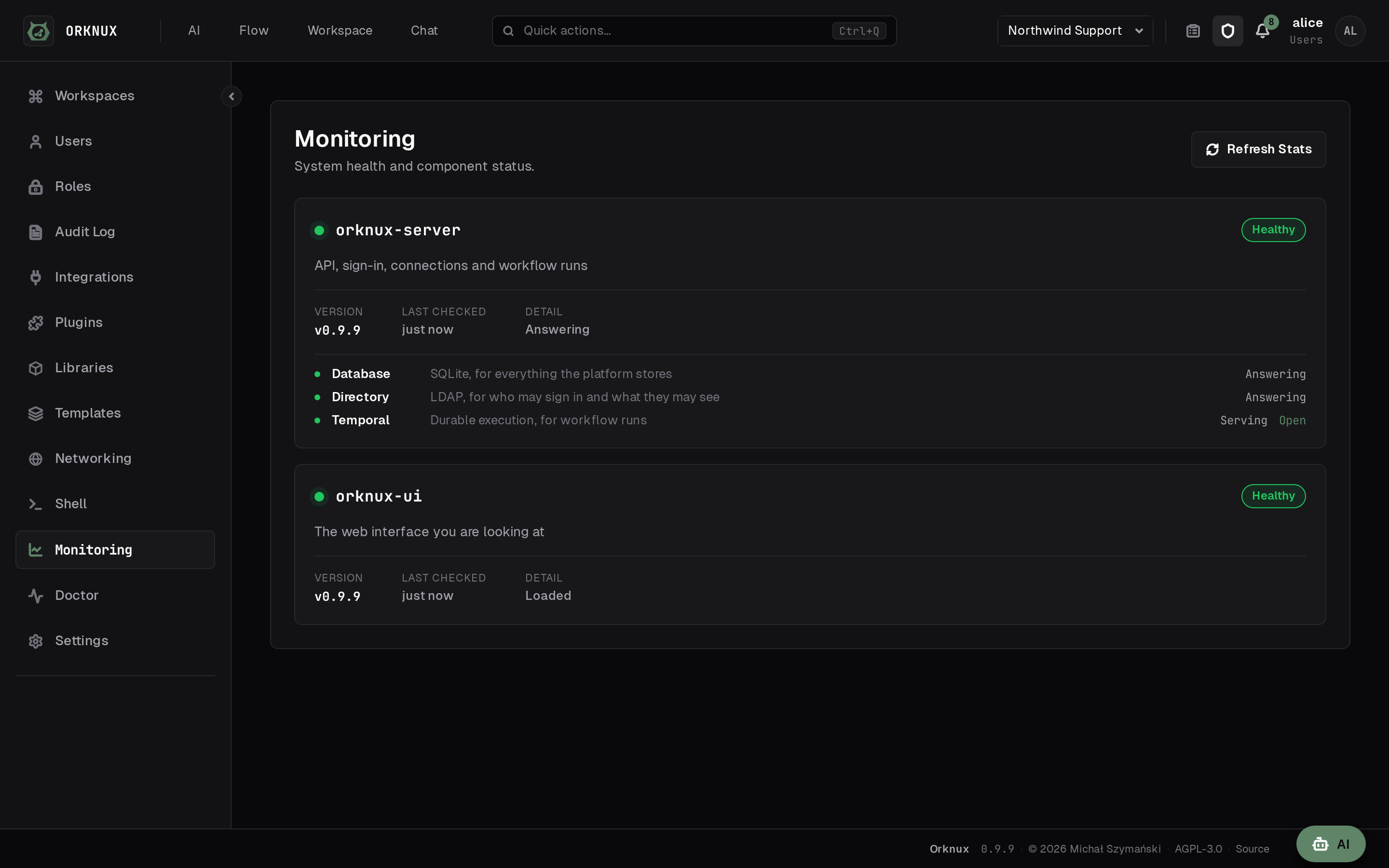Click the Refresh Stats button

click(1258, 149)
